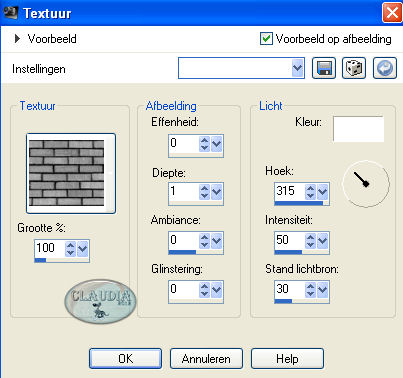Expand the Voorbeeld preview triangle
The image size is (403, 378).
point(17,39)
